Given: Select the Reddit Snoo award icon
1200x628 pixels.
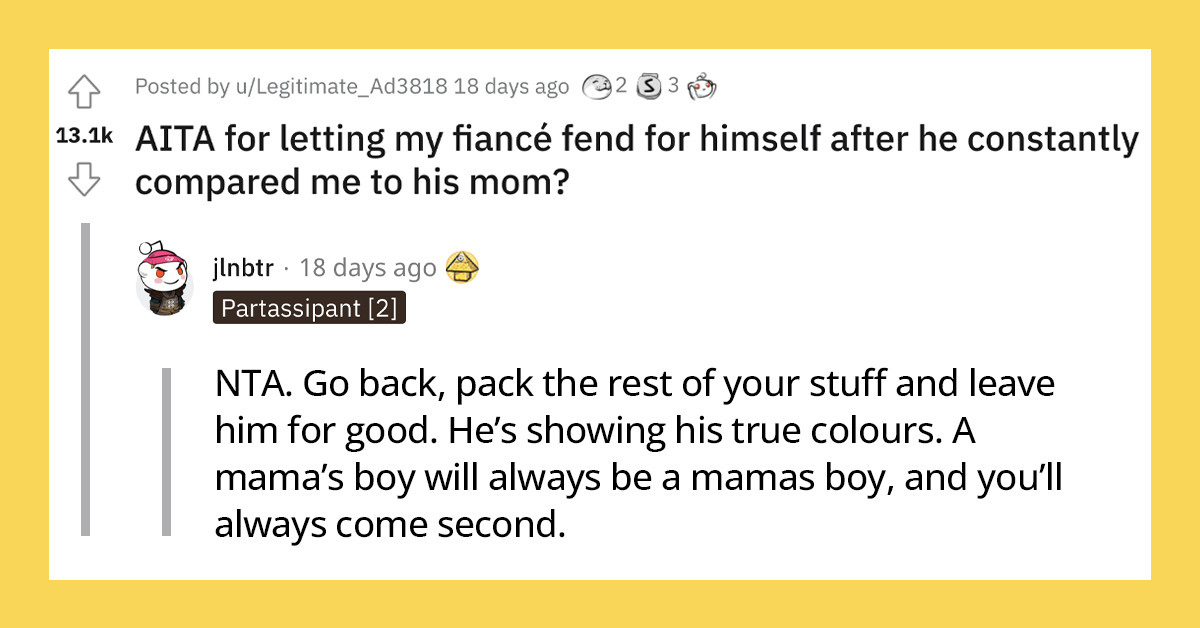Looking at the screenshot, I should pyautogui.click(x=702, y=88).
